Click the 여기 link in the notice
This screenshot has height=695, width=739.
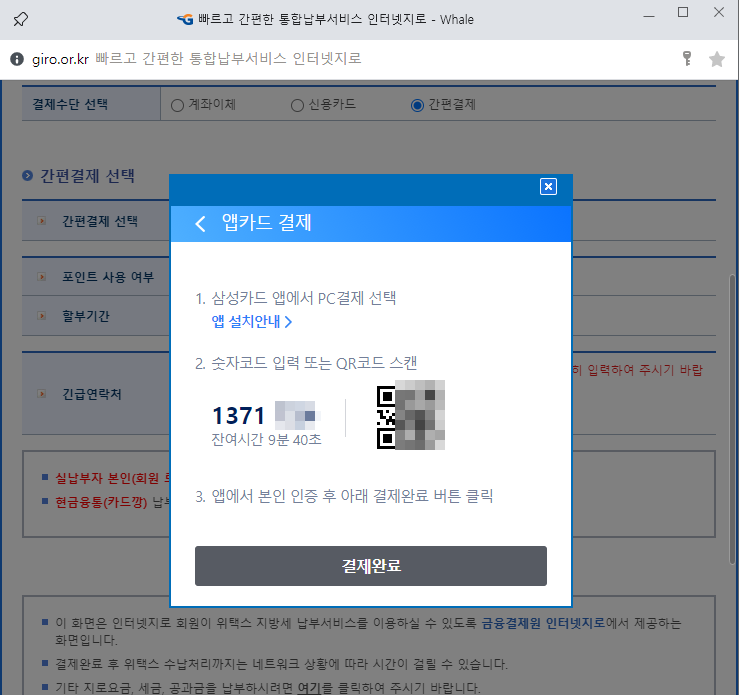click(x=309, y=688)
